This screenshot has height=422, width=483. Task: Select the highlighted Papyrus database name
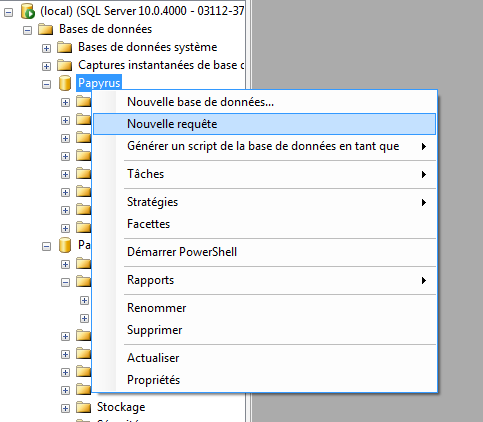click(x=99, y=83)
